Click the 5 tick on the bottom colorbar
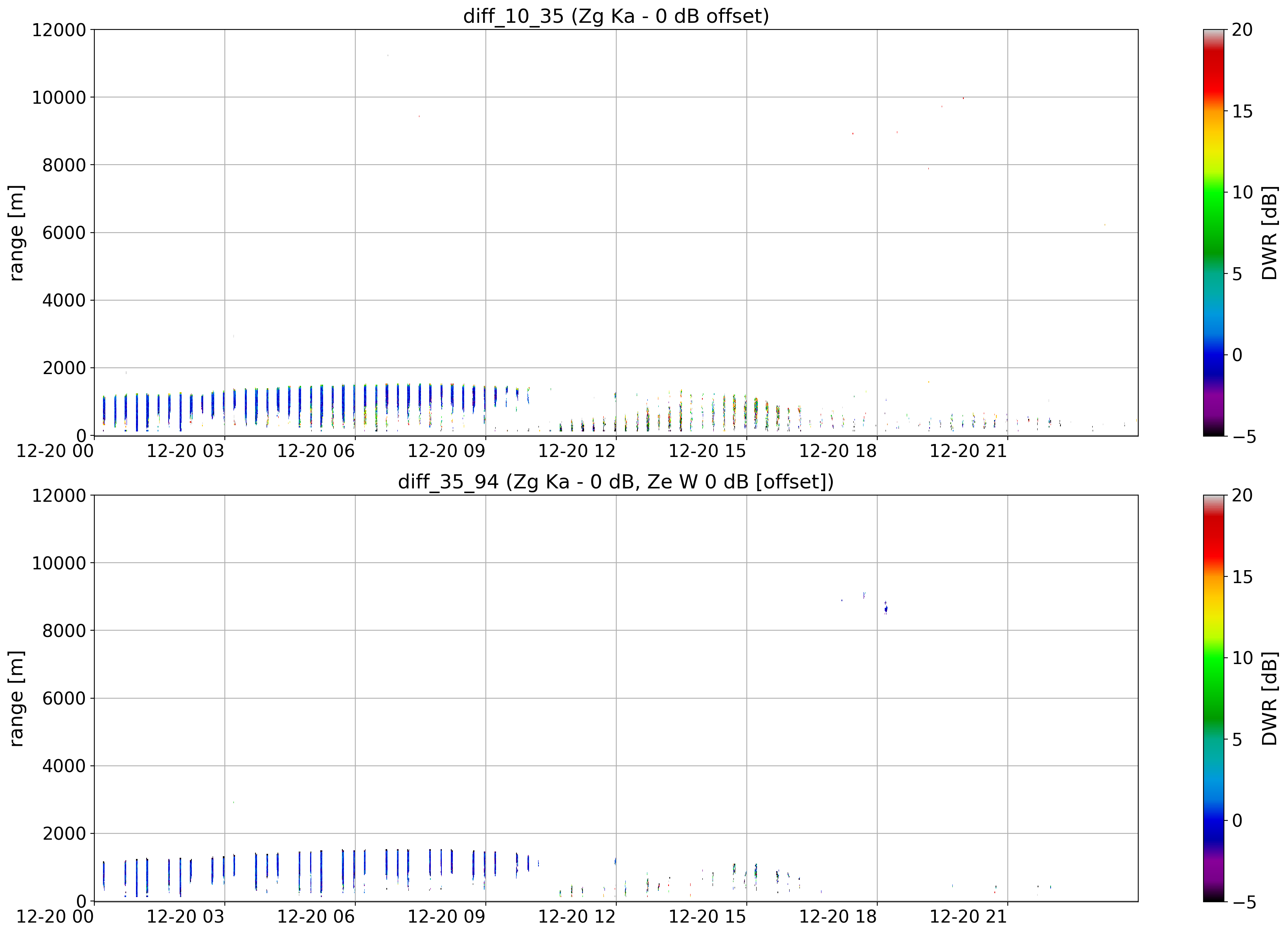 [x=1237, y=740]
